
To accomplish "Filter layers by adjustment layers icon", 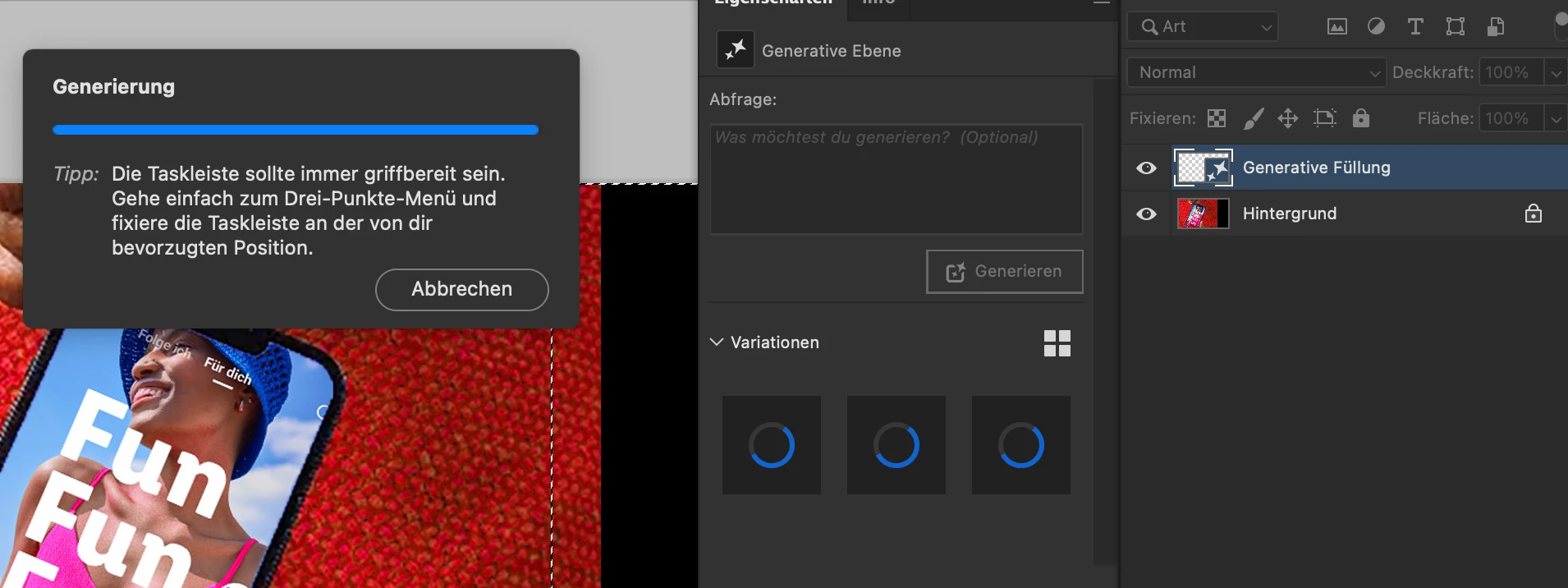I will click(1377, 27).
